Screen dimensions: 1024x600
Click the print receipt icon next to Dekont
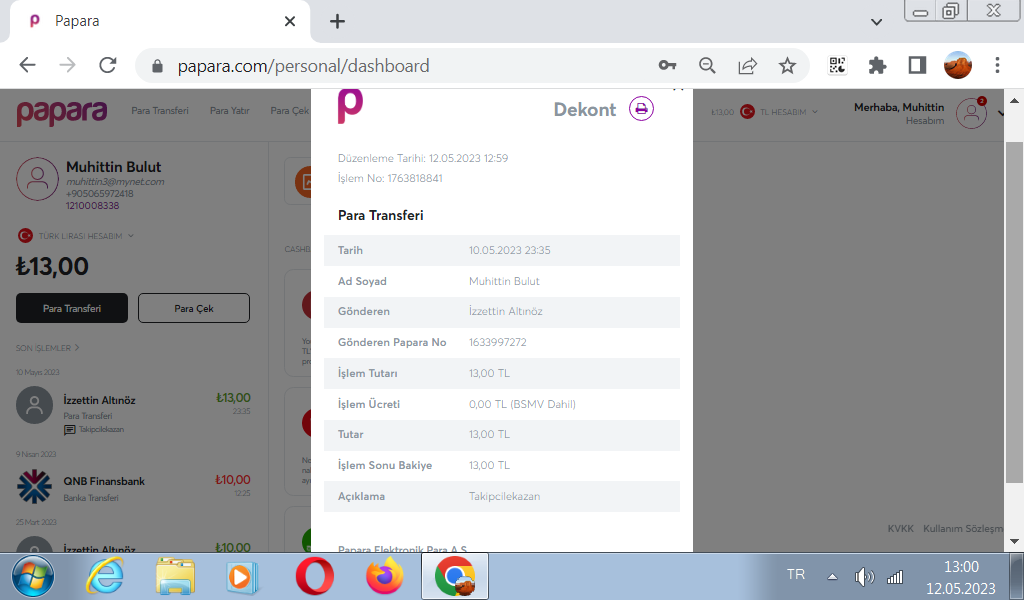click(641, 108)
